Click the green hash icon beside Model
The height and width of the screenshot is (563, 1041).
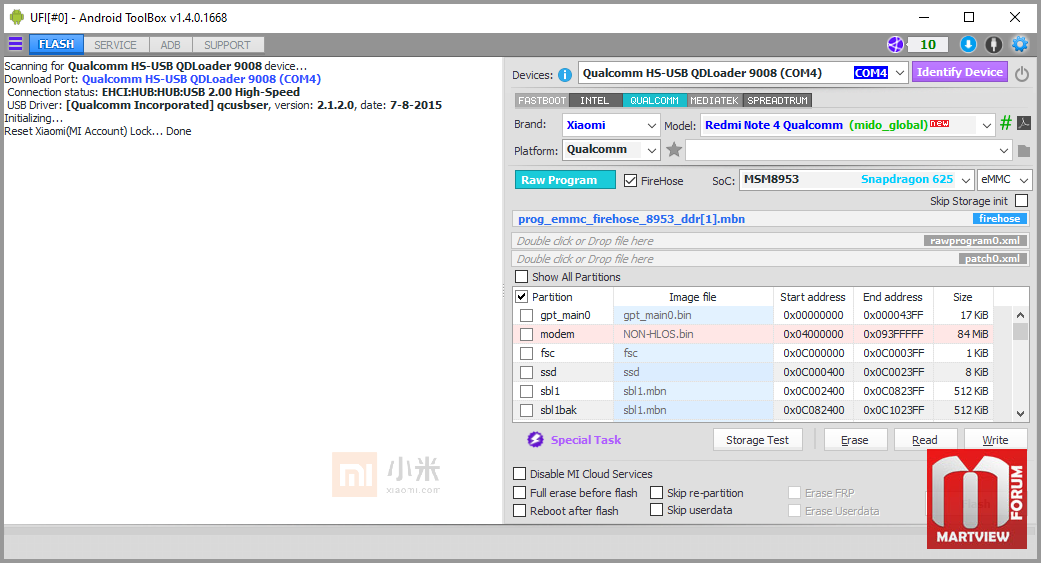pos(1006,123)
